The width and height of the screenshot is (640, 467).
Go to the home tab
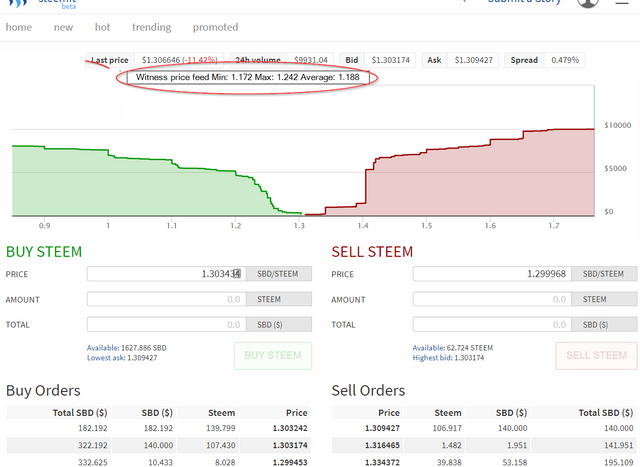(19, 27)
